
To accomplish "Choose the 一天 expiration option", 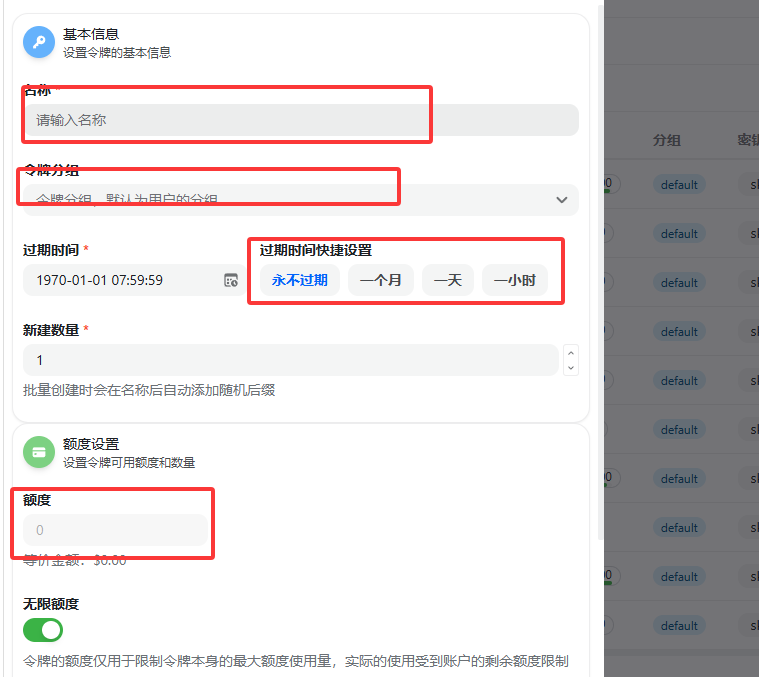I will [447, 280].
